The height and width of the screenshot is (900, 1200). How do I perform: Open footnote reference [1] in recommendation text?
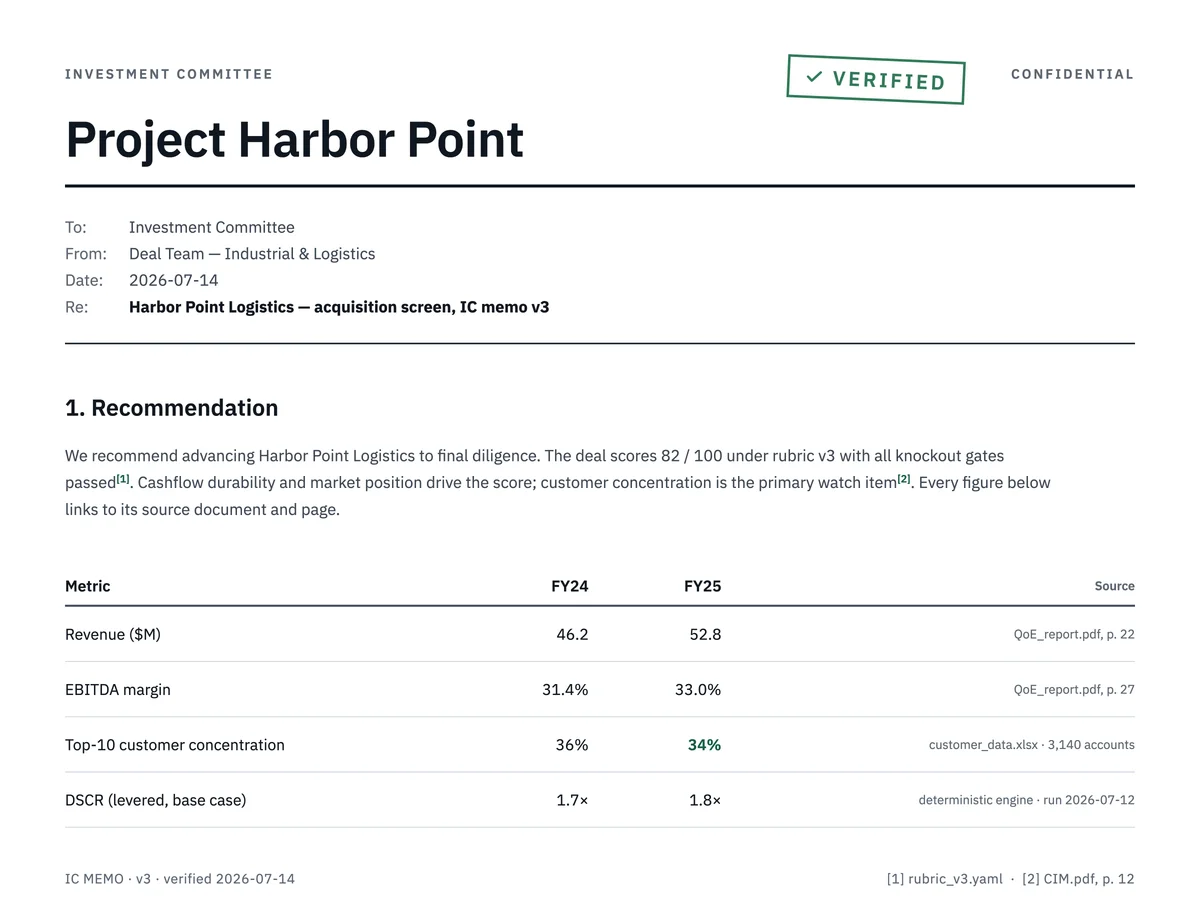123,479
